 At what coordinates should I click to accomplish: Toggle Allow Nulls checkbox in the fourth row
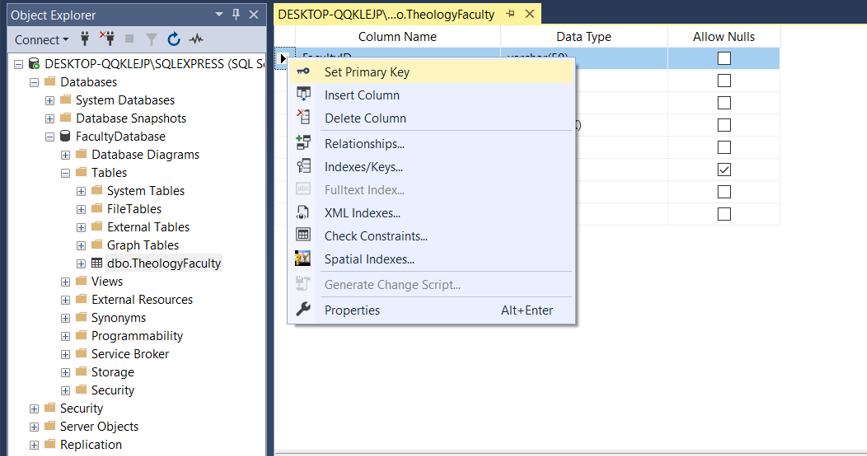pyautogui.click(x=724, y=125)
